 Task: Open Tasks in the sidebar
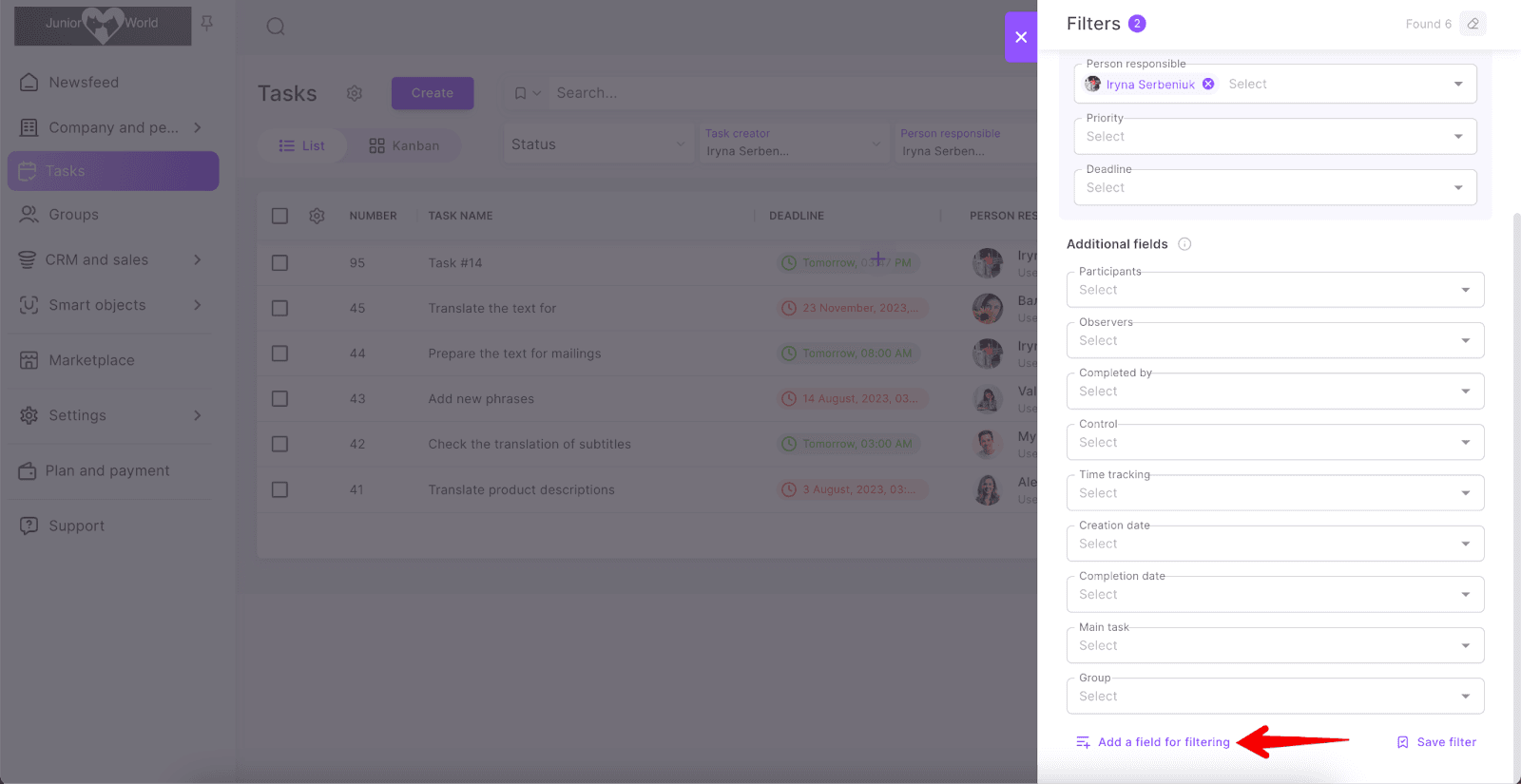click(x=113, y=171)
